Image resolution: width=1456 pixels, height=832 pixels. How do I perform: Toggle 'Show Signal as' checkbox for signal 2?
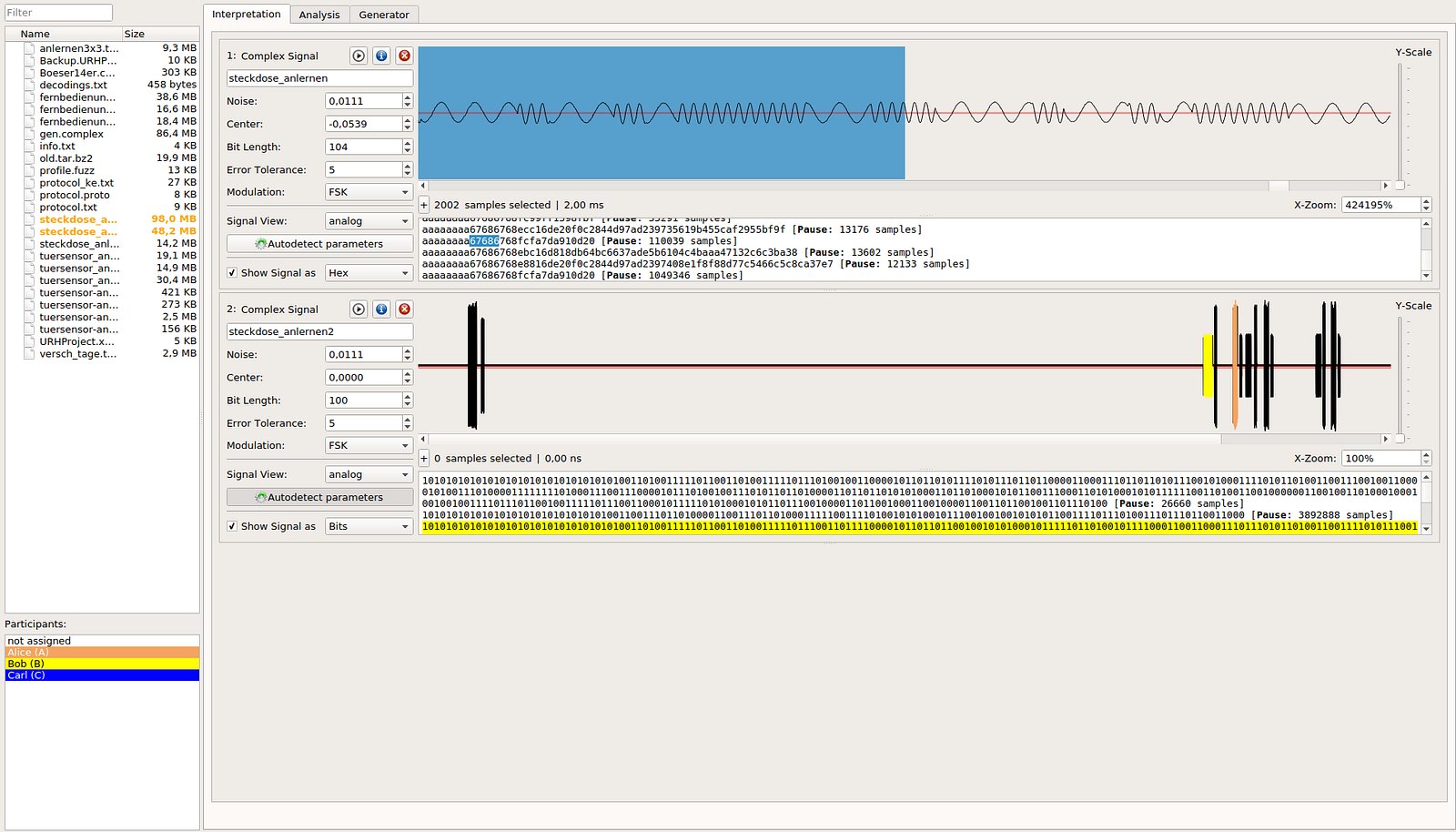coord(232,526)
